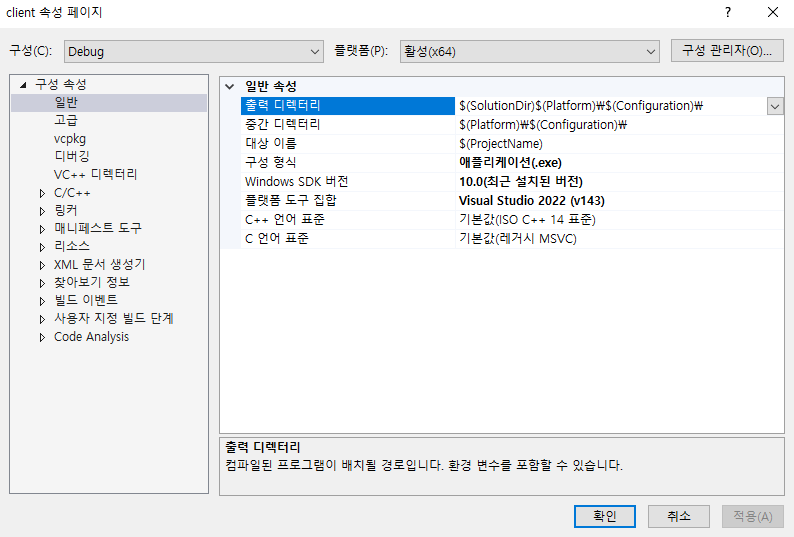Click the 기본값(레거시 MSVC) value
Viewport: 794px width, 537px height.
tap(518, 239)
